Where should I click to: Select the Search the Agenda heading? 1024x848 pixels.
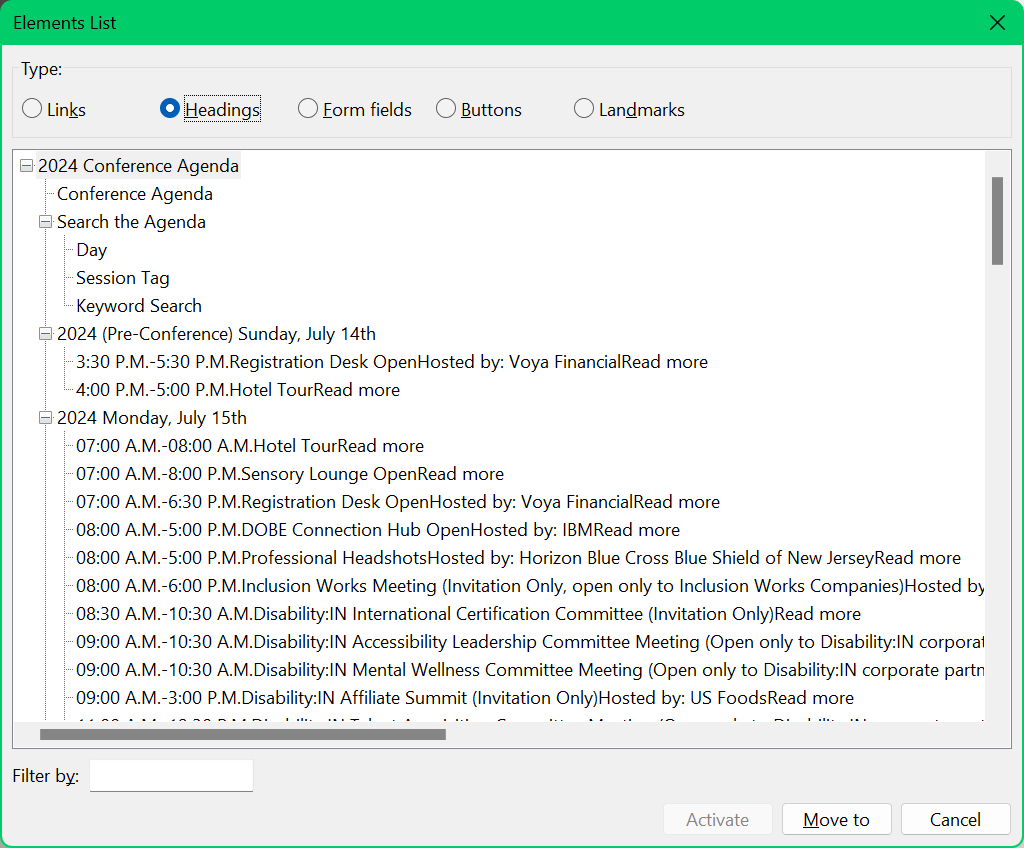(131, 222)
